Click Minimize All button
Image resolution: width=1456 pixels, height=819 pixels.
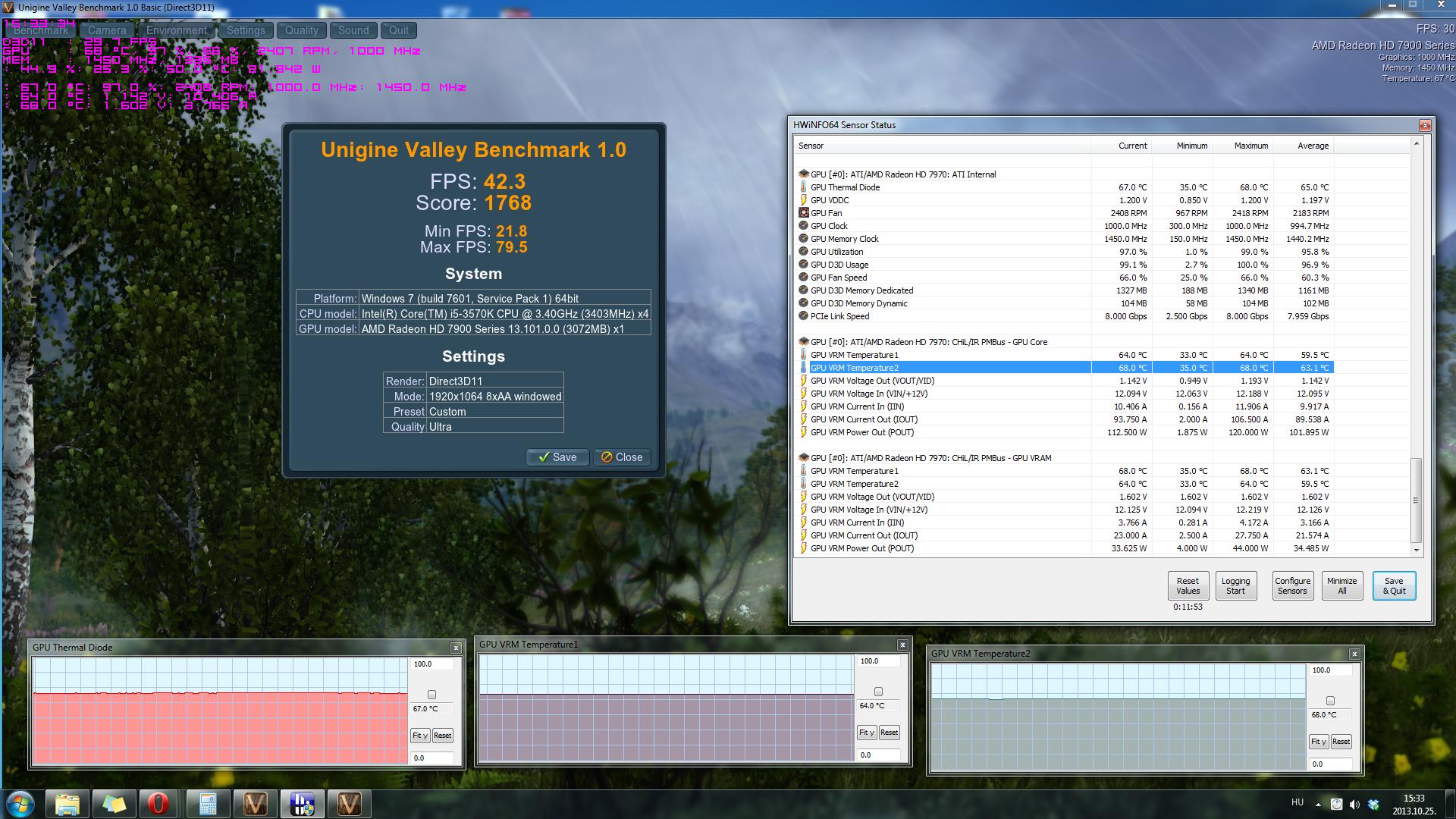pos(1341,585)
